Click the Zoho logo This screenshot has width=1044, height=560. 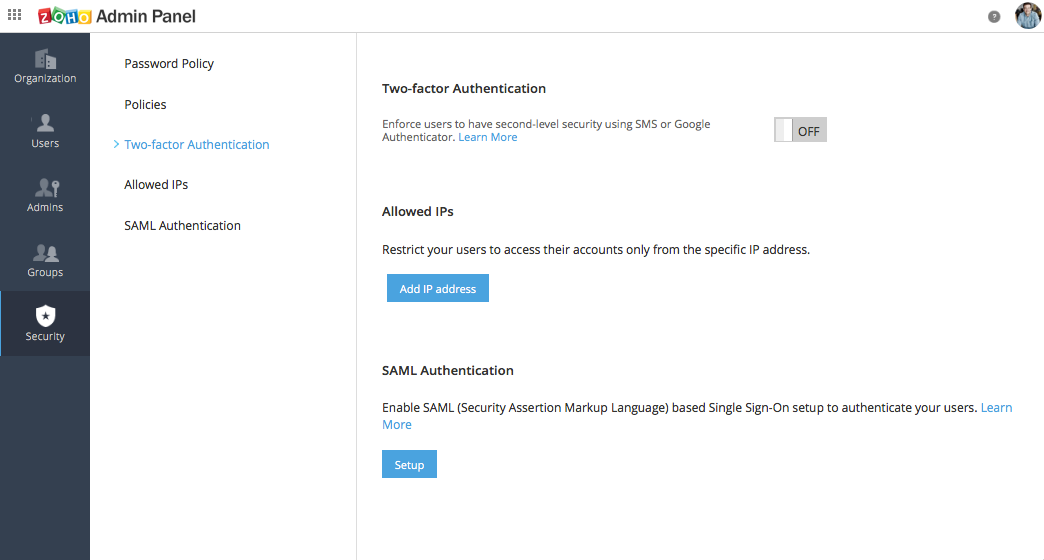pos(65,16)
